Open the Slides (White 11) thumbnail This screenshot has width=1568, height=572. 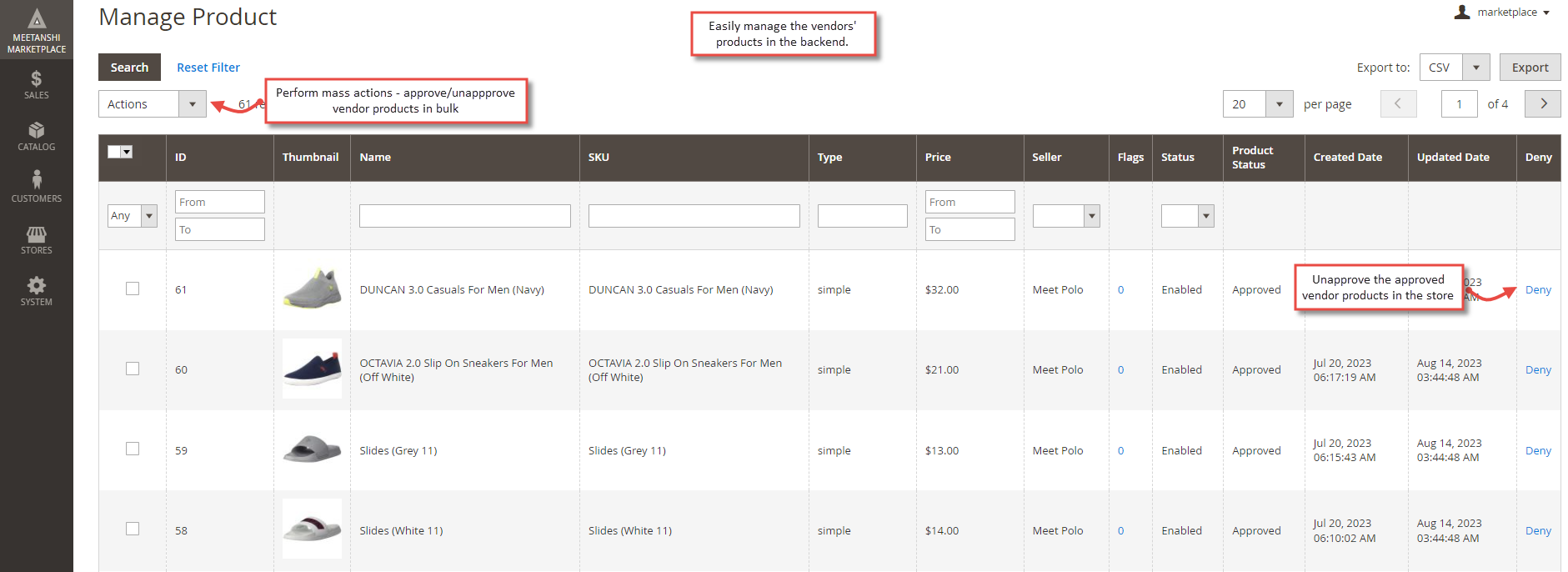tap(313, 529)
